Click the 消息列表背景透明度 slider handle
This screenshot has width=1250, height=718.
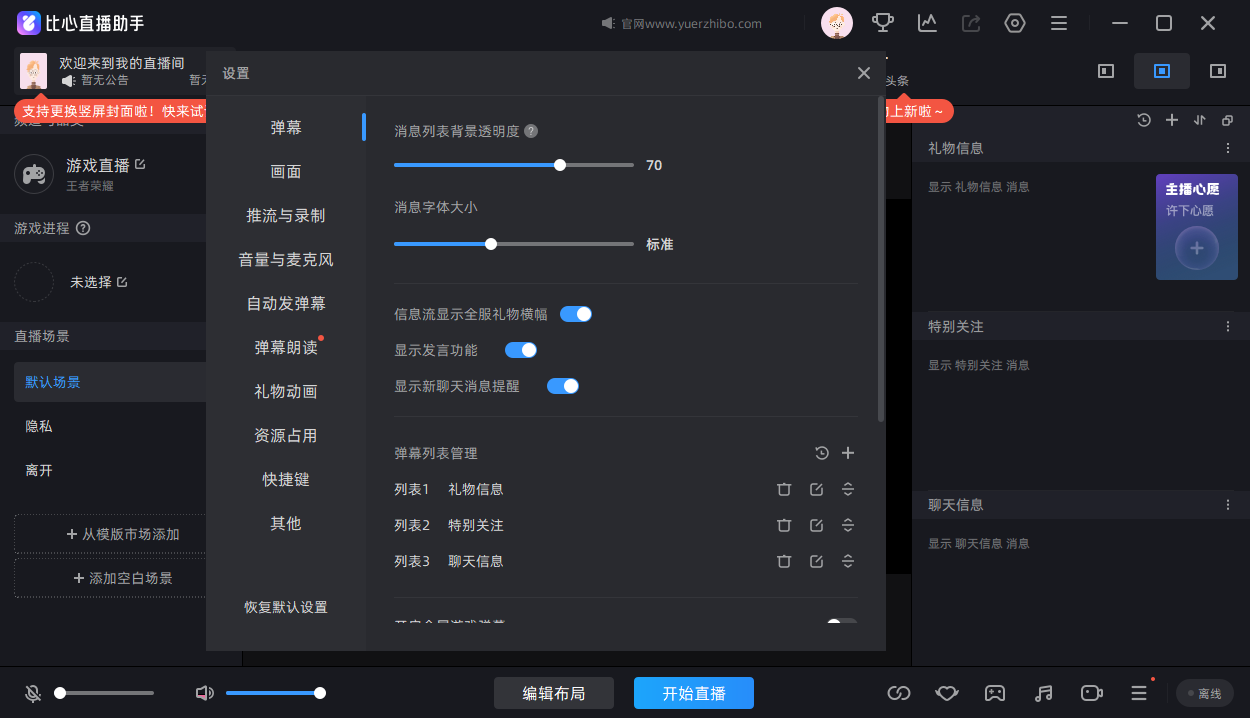(x=560, y=165)
